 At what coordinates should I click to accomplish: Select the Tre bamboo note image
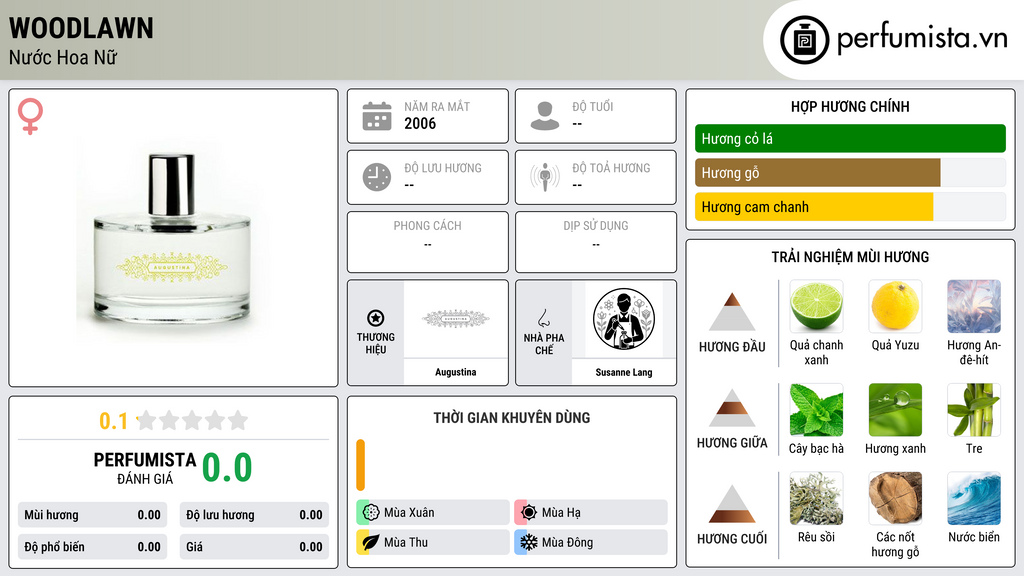[974, 409]
